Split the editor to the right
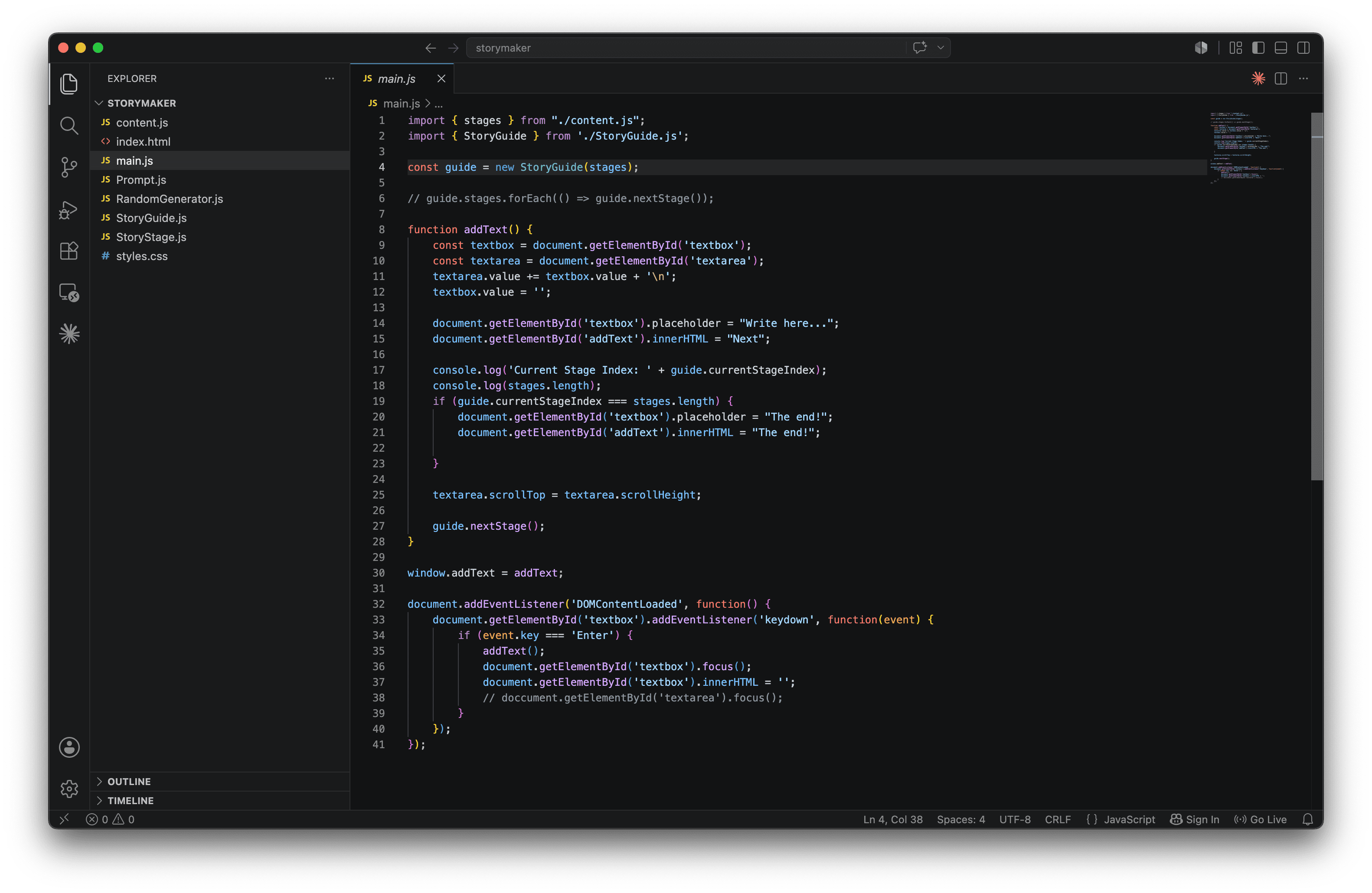 click(1281, 78)
